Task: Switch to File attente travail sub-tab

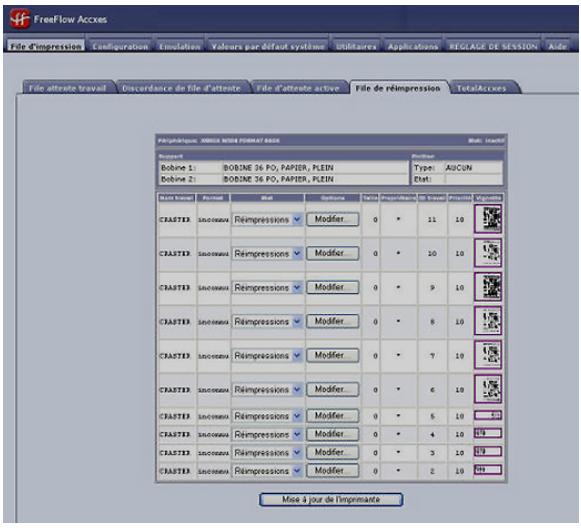Action: (x=68, y=88)
